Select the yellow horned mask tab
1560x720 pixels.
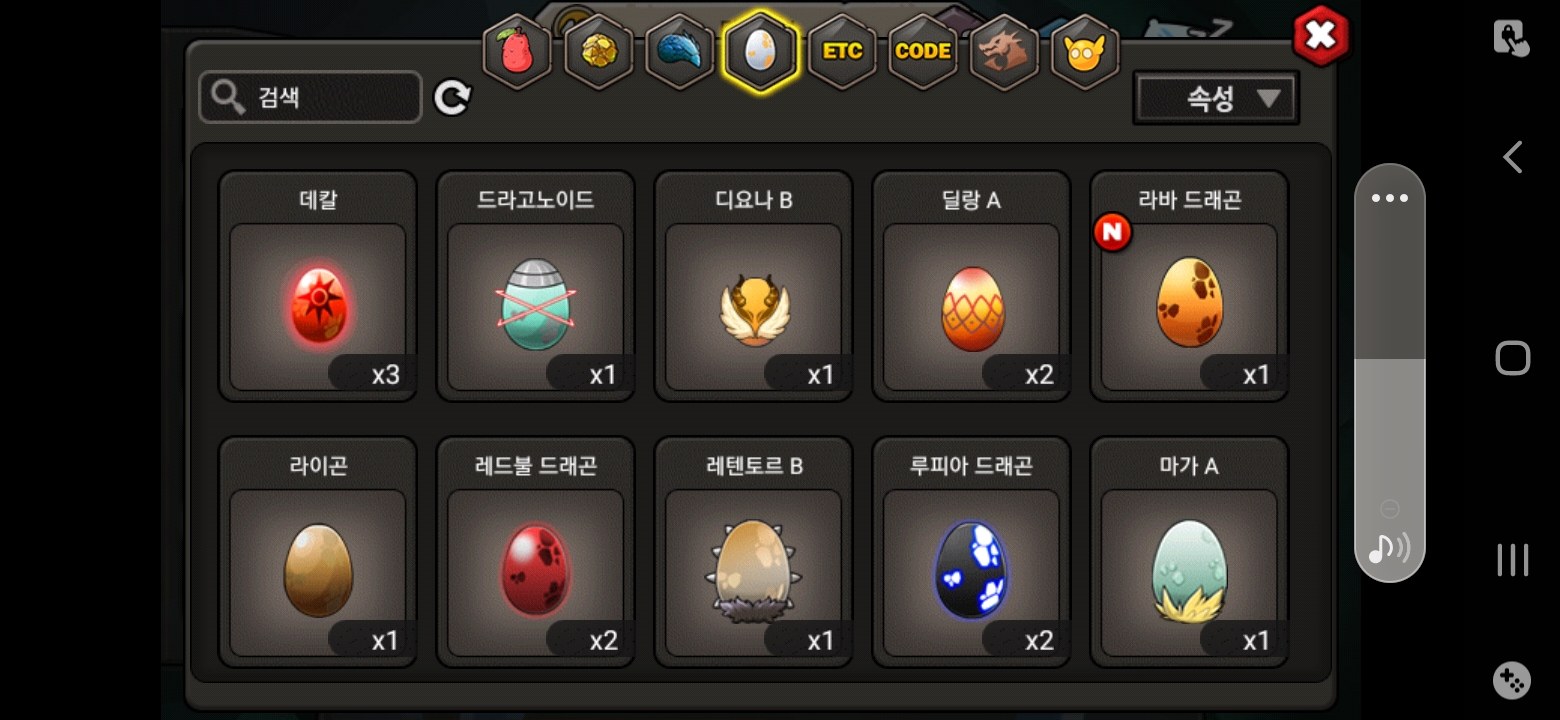[1085, 51]
